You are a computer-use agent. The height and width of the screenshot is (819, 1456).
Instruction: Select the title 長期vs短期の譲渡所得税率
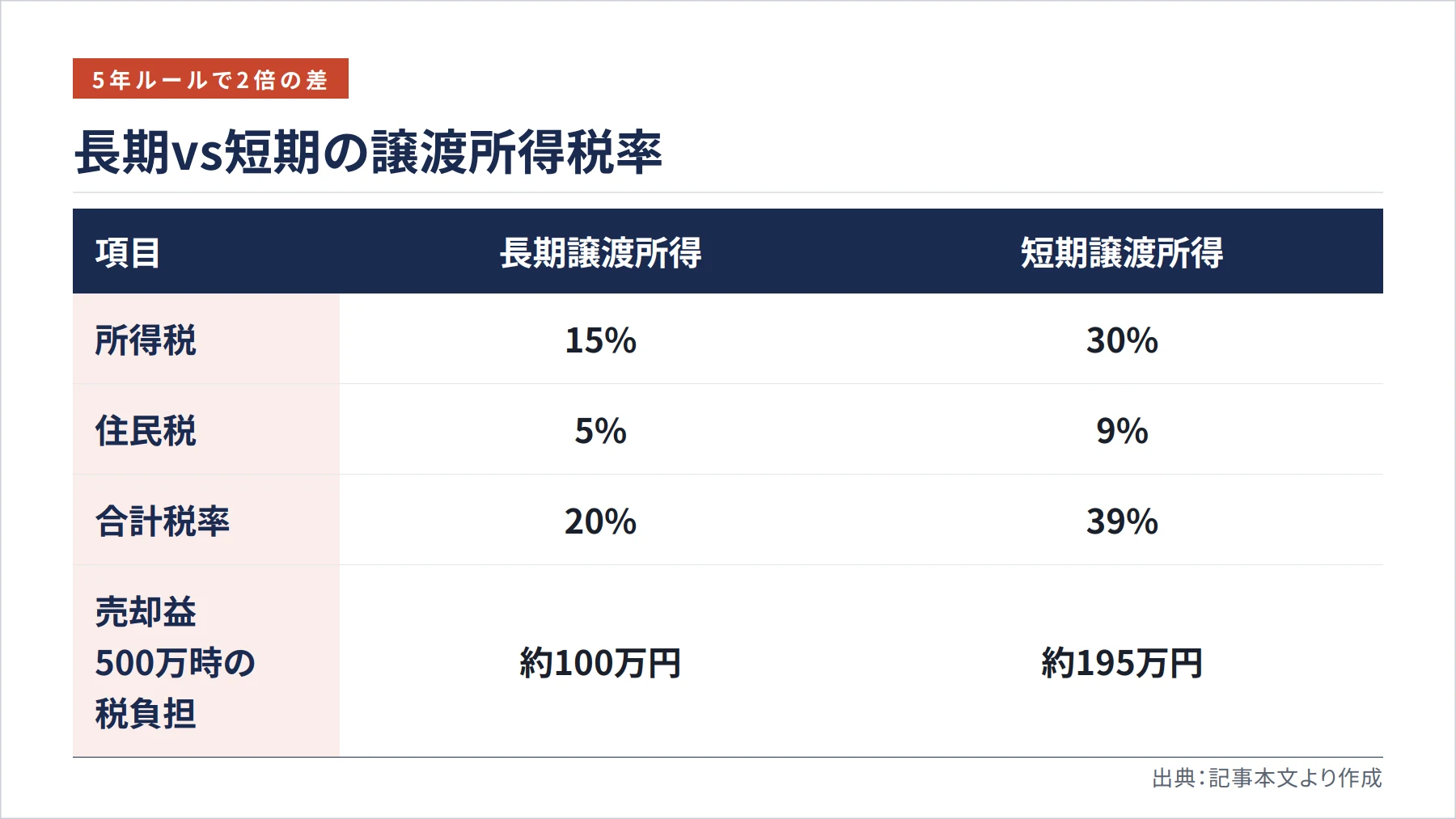pyautogui.click(x=368, y=152)
